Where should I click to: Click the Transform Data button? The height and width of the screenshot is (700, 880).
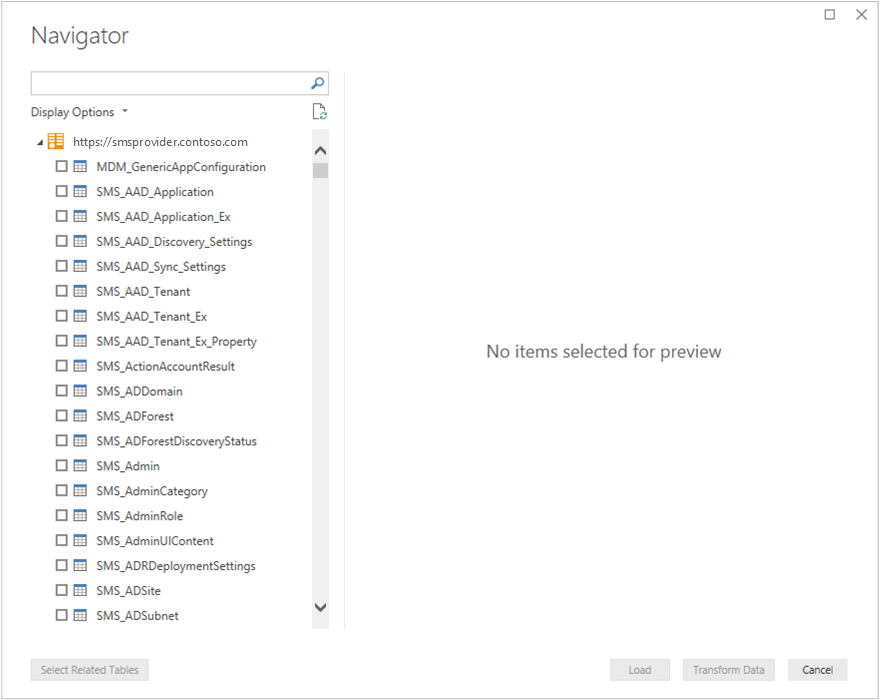coord(728,669)
